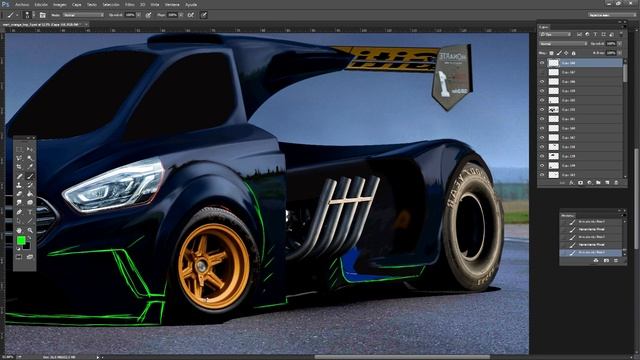Viewport: 640px width, 360px height.
Task: Select the History Brush tool
Action: (x=30, y=185)
